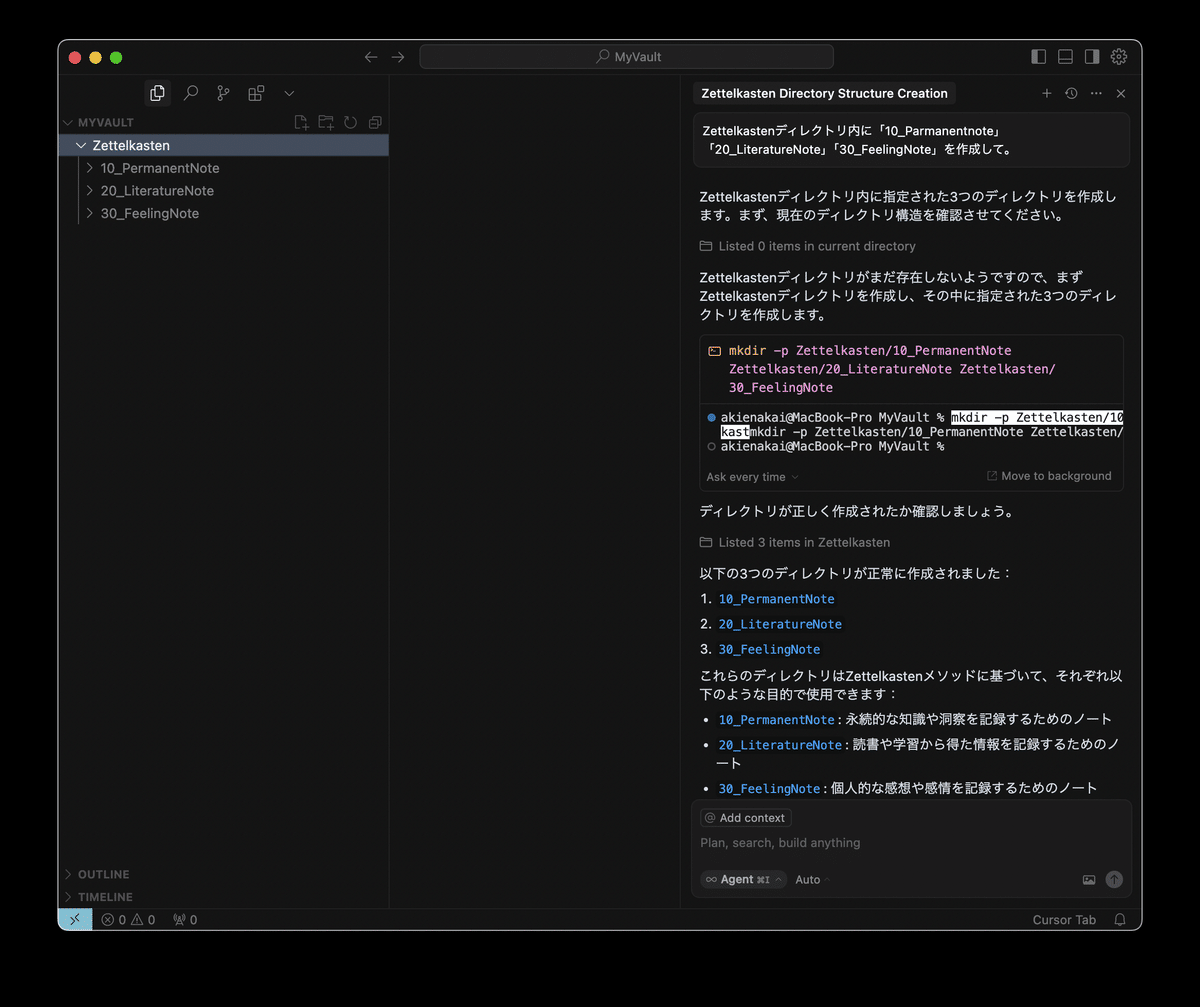Open the Search view
Image resolution: width=1200 pixels, height=1007 pixels.
pos(190,92)
